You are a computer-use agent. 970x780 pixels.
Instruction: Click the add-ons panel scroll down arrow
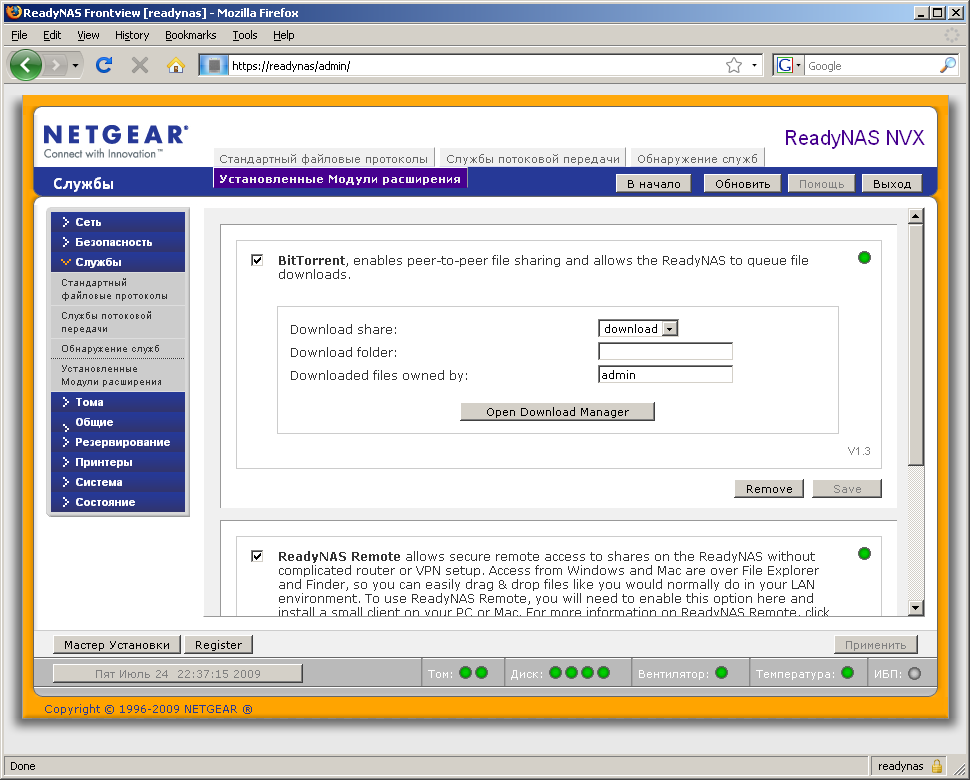pos(916,607)
